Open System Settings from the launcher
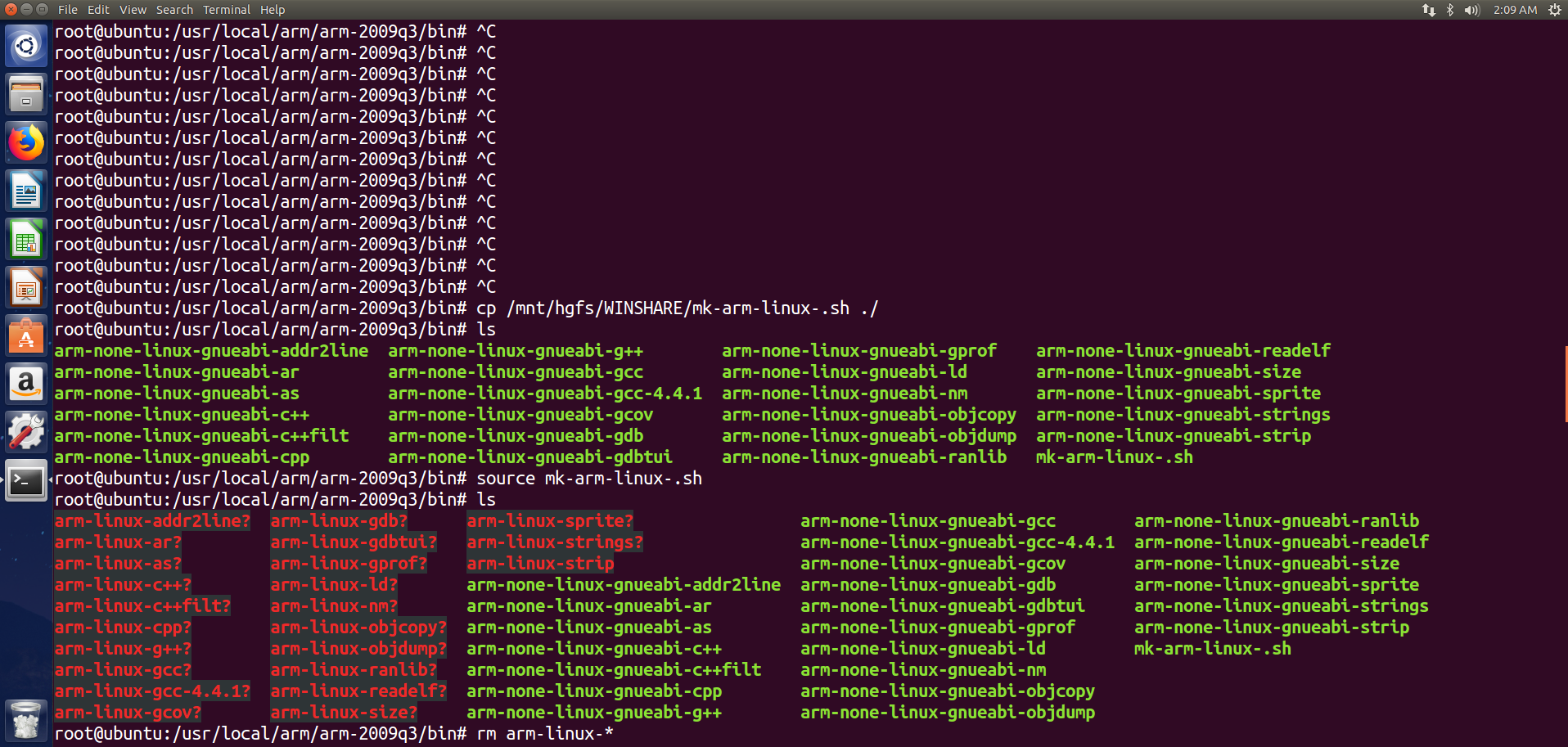1568x747 pixels. coord(26,432)
